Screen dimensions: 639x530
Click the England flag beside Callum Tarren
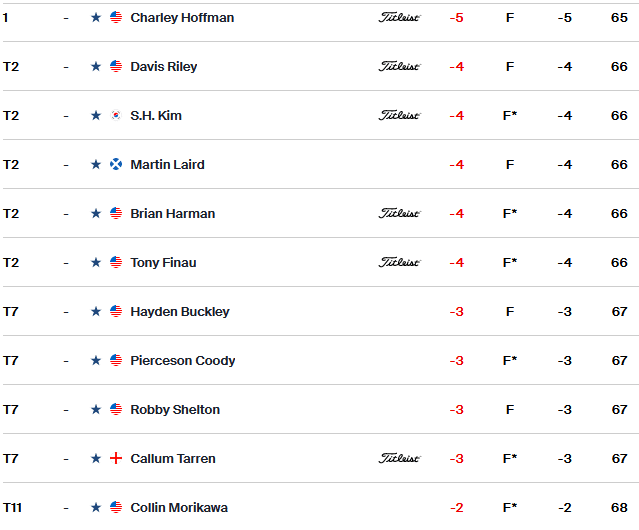(116, 458)
